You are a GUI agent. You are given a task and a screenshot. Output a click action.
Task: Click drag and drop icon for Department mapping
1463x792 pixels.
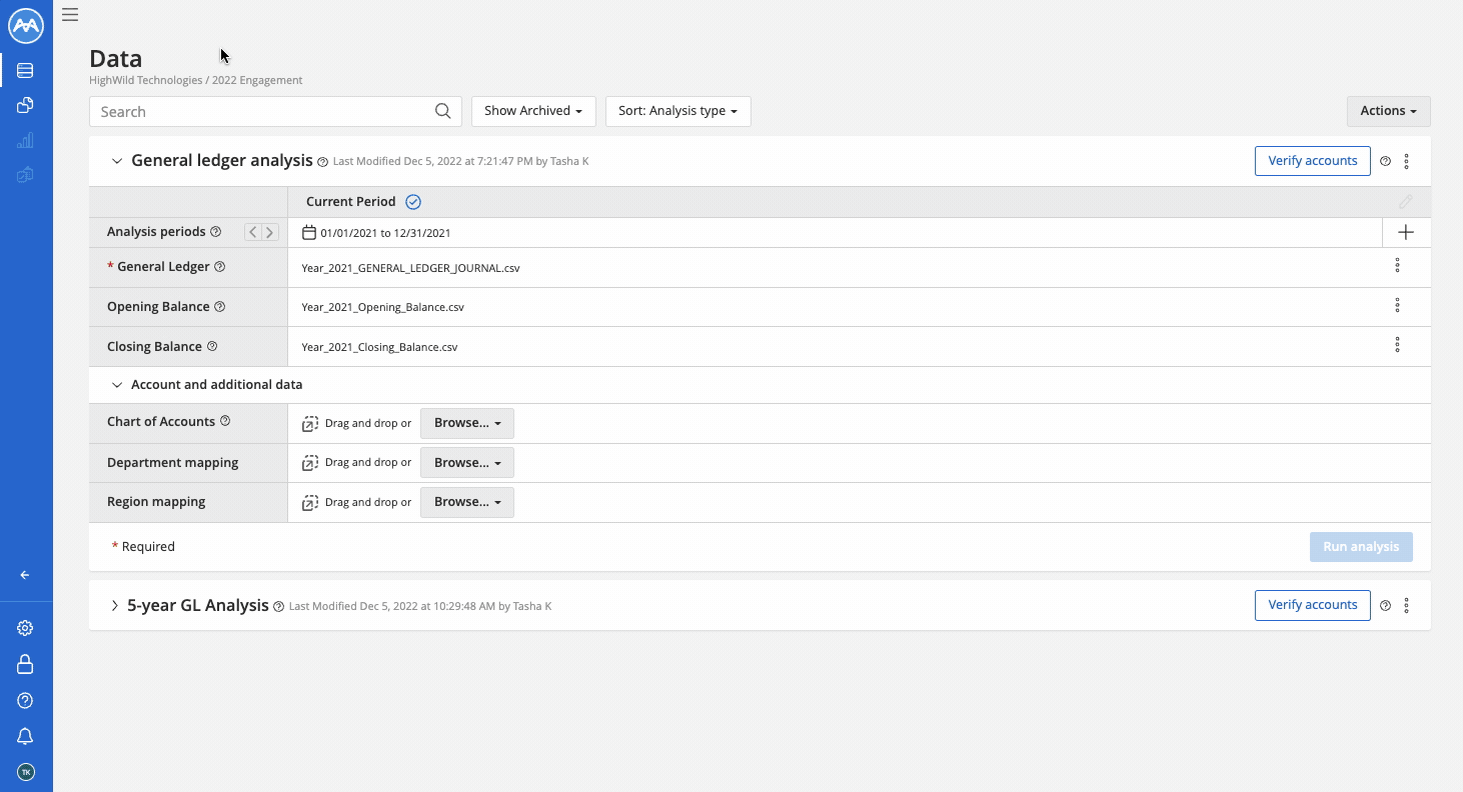(x=310, y=463)
